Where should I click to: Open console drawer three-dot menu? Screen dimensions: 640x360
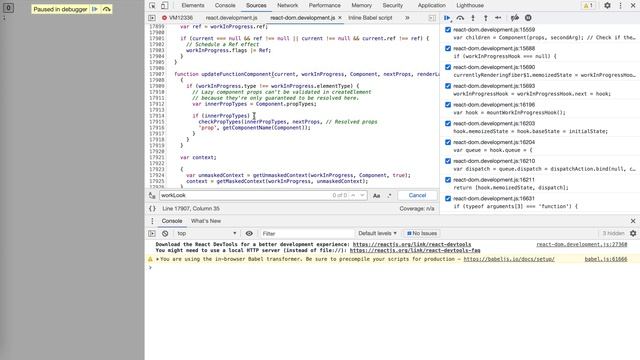[152, 221]
